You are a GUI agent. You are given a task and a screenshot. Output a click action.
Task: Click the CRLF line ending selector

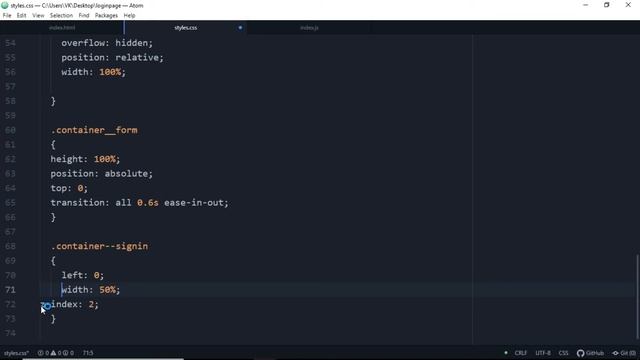coord(520,353)
